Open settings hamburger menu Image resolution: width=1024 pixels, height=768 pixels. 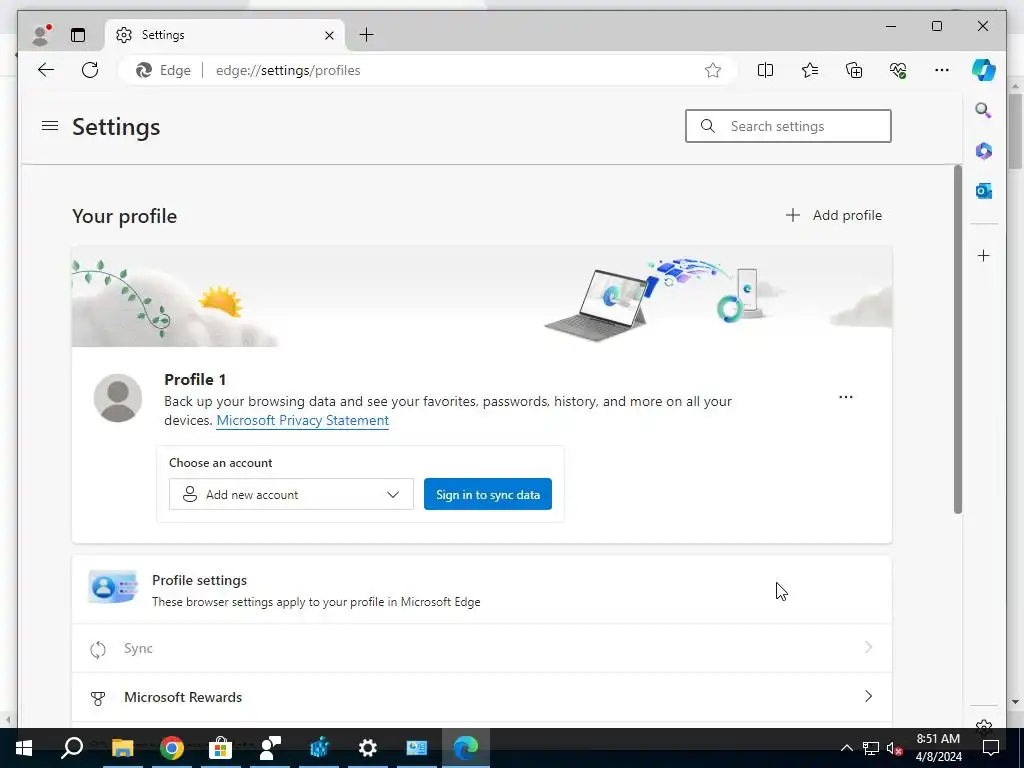(x=50, y=125)
